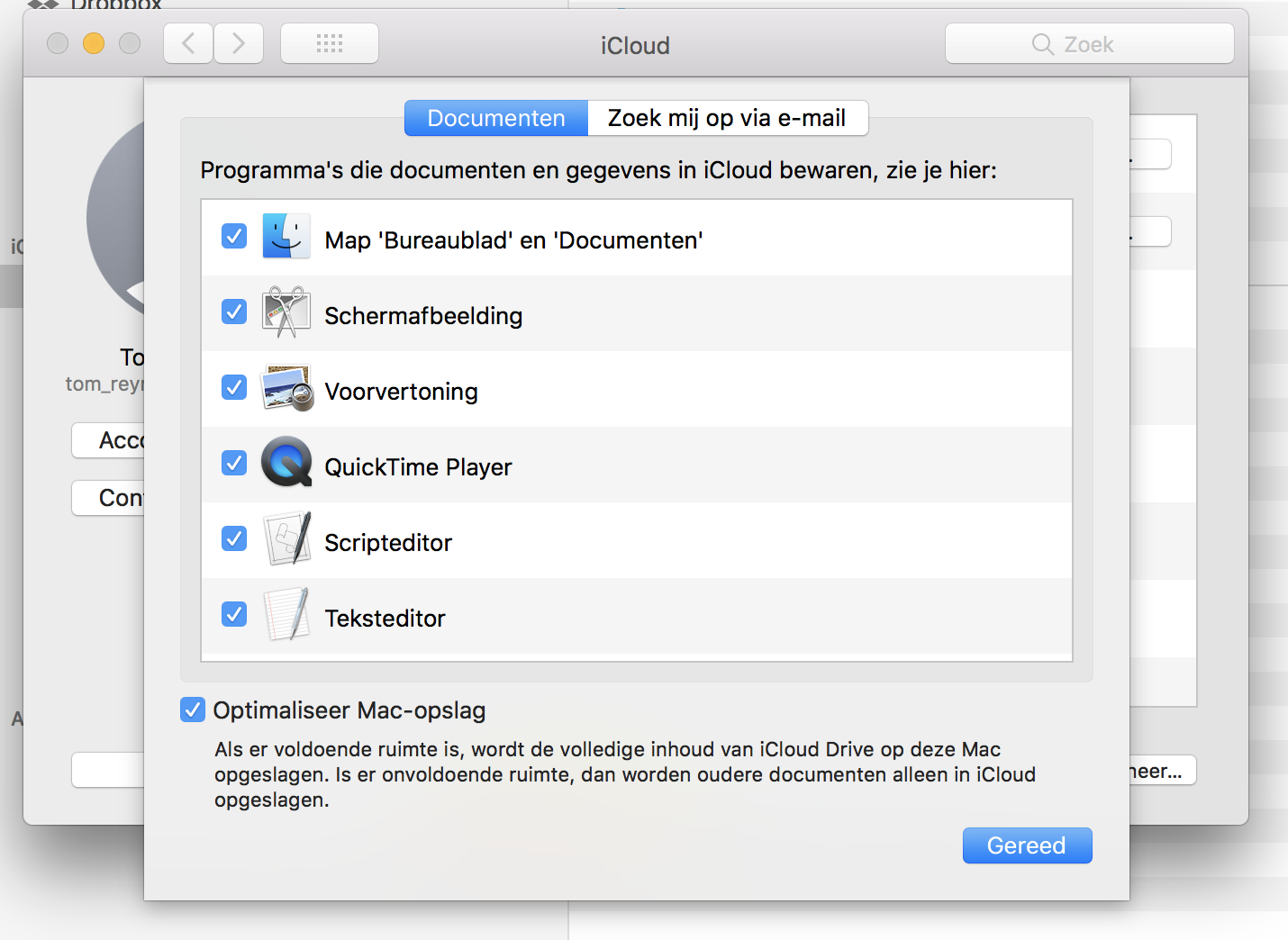This screenshot has height=940, width=1288.
Task: Disable the Schermafbeelding checkbox
Action: point(234,312)
